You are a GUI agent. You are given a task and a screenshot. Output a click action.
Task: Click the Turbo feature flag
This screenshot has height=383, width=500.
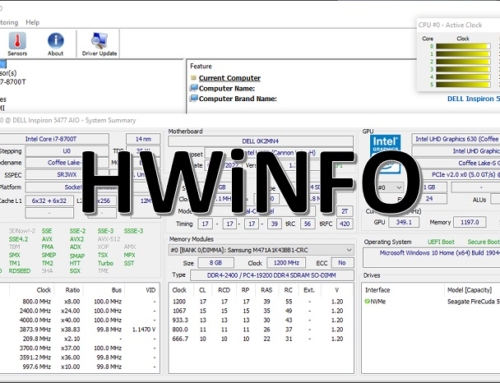pos(105,263)
